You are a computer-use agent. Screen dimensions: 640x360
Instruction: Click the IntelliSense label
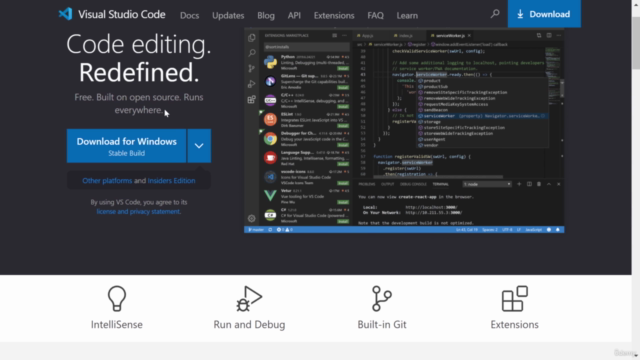coord(117,324)
